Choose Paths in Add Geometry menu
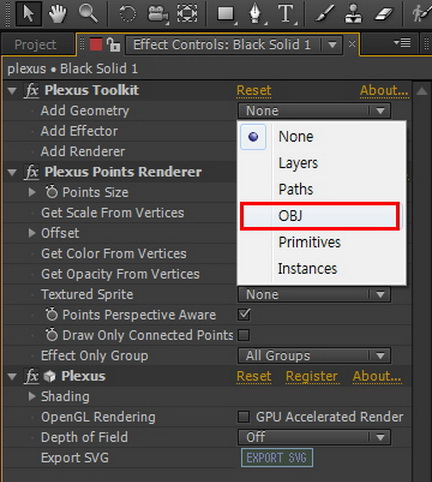Image resolution: width=432 pixels, height=482 pixels. pyautogui.click(x=321, y=189)
